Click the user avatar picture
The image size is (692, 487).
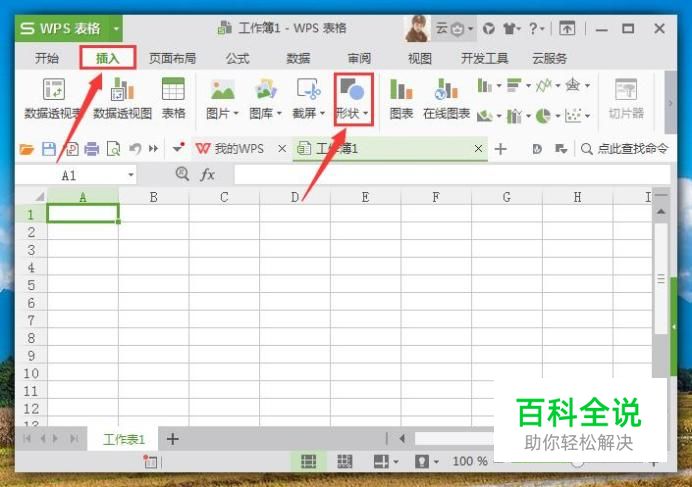tap(417, 29)
